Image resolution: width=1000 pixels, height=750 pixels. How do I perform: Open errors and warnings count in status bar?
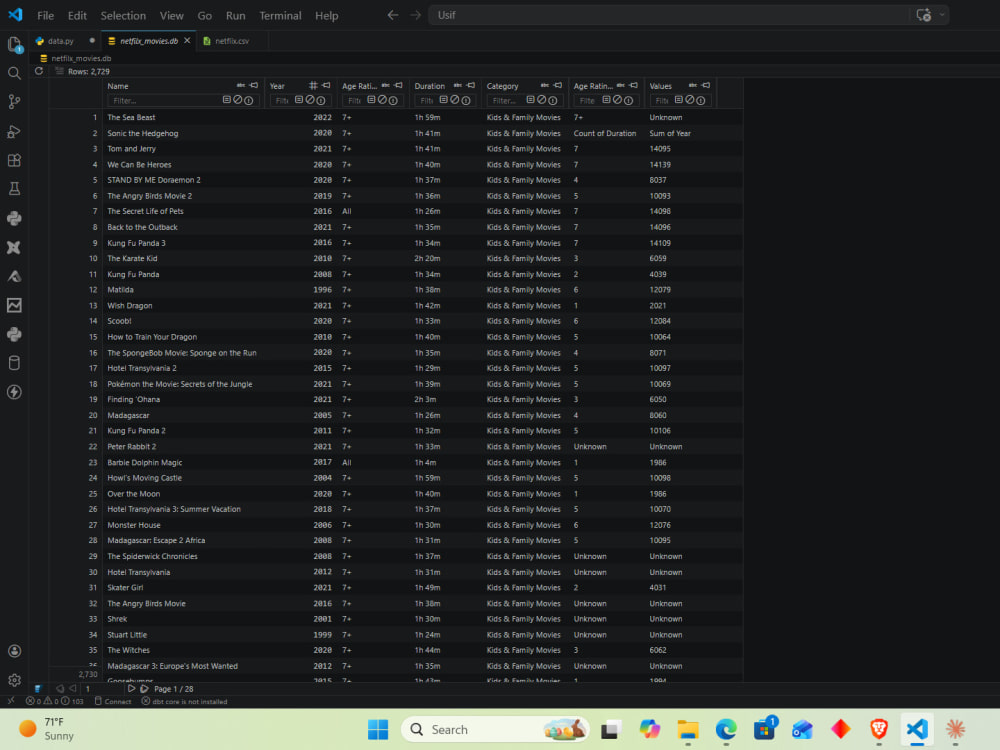coord(54,701)
